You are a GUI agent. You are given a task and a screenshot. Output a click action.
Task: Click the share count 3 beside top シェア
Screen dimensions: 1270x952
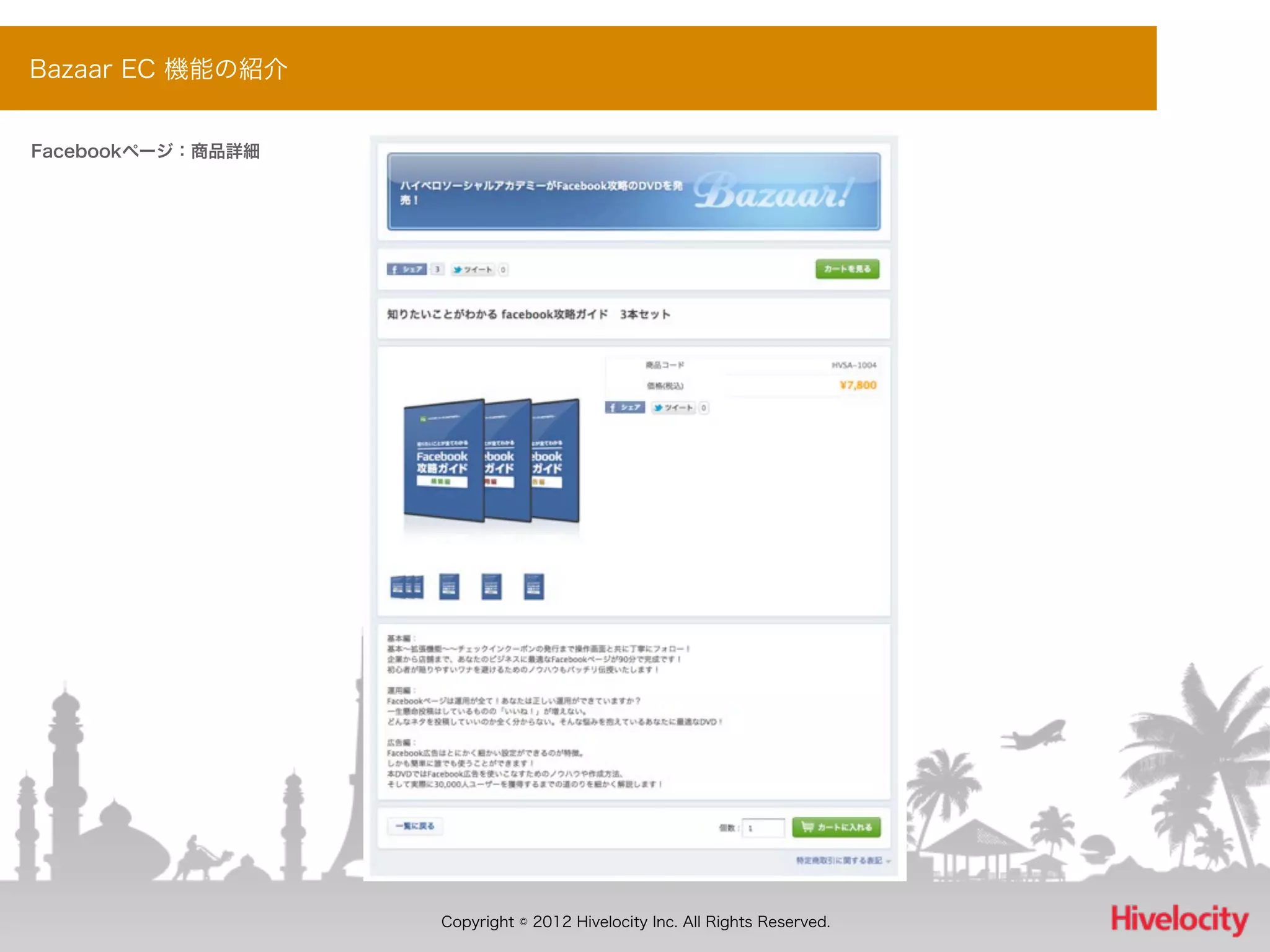(x=437, y=270)
